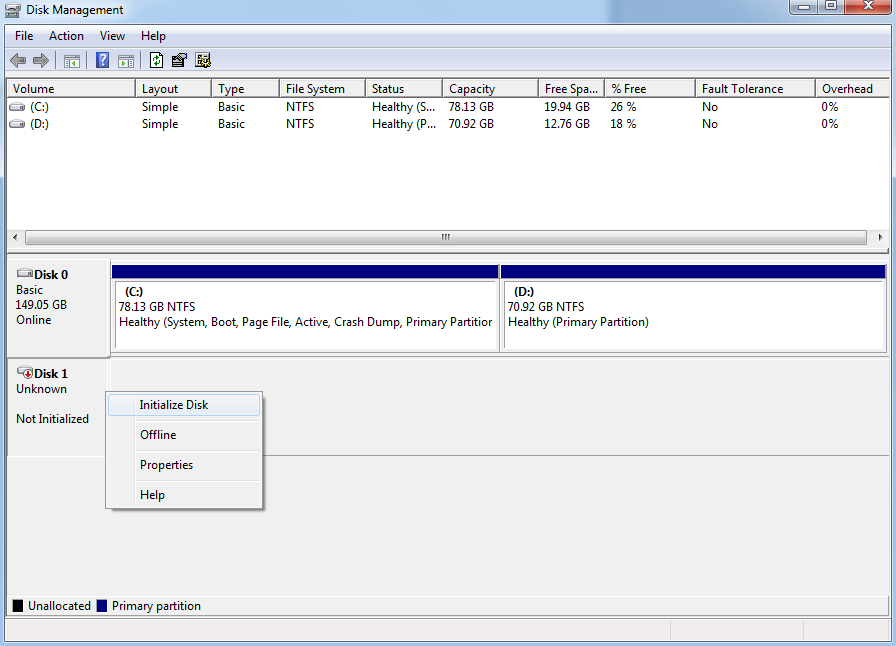896x646 pixels.
Task: Click the Unallocated legend label
Action: point(59,606)
